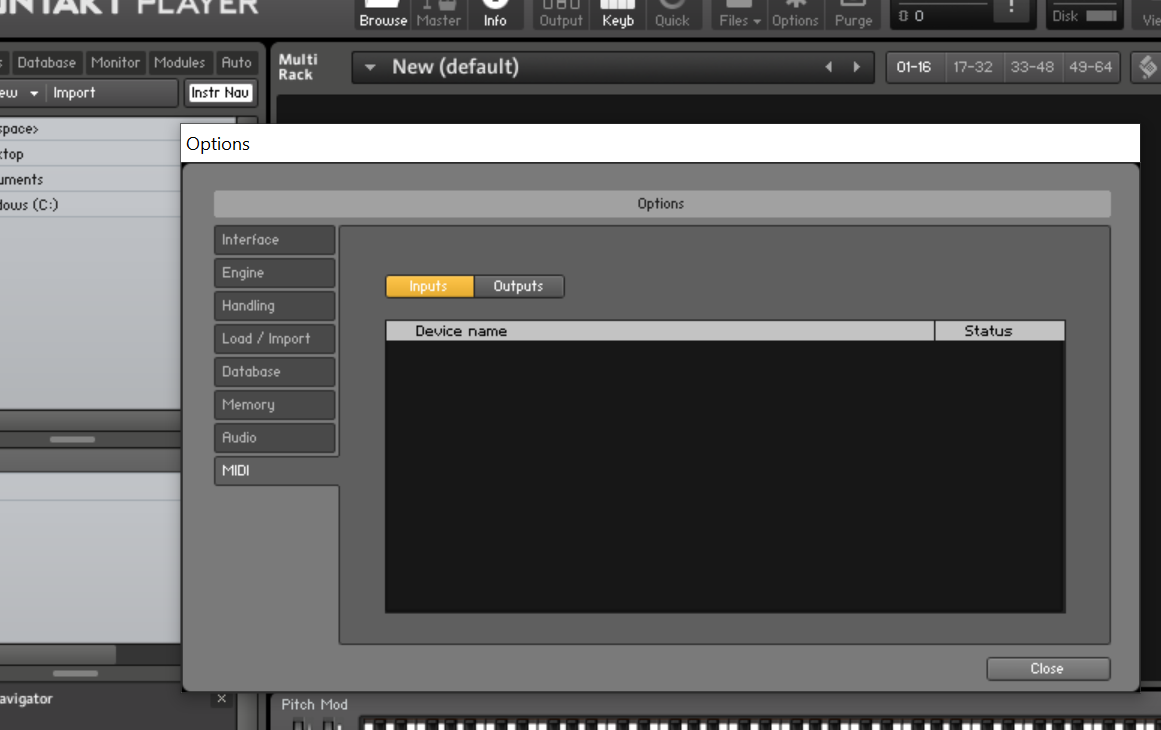
Task: Click the Options gear in top toolbar
Action: (x=795, y=14)
